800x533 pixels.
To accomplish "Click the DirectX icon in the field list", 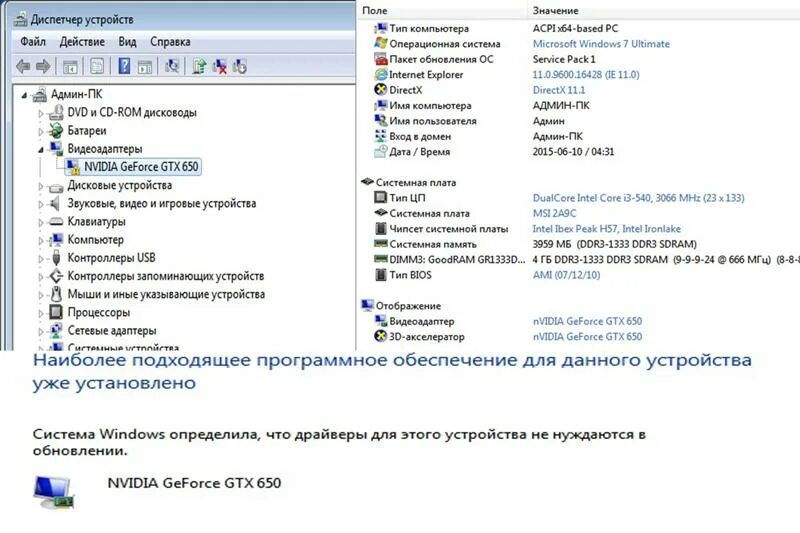I will [381, 90].
